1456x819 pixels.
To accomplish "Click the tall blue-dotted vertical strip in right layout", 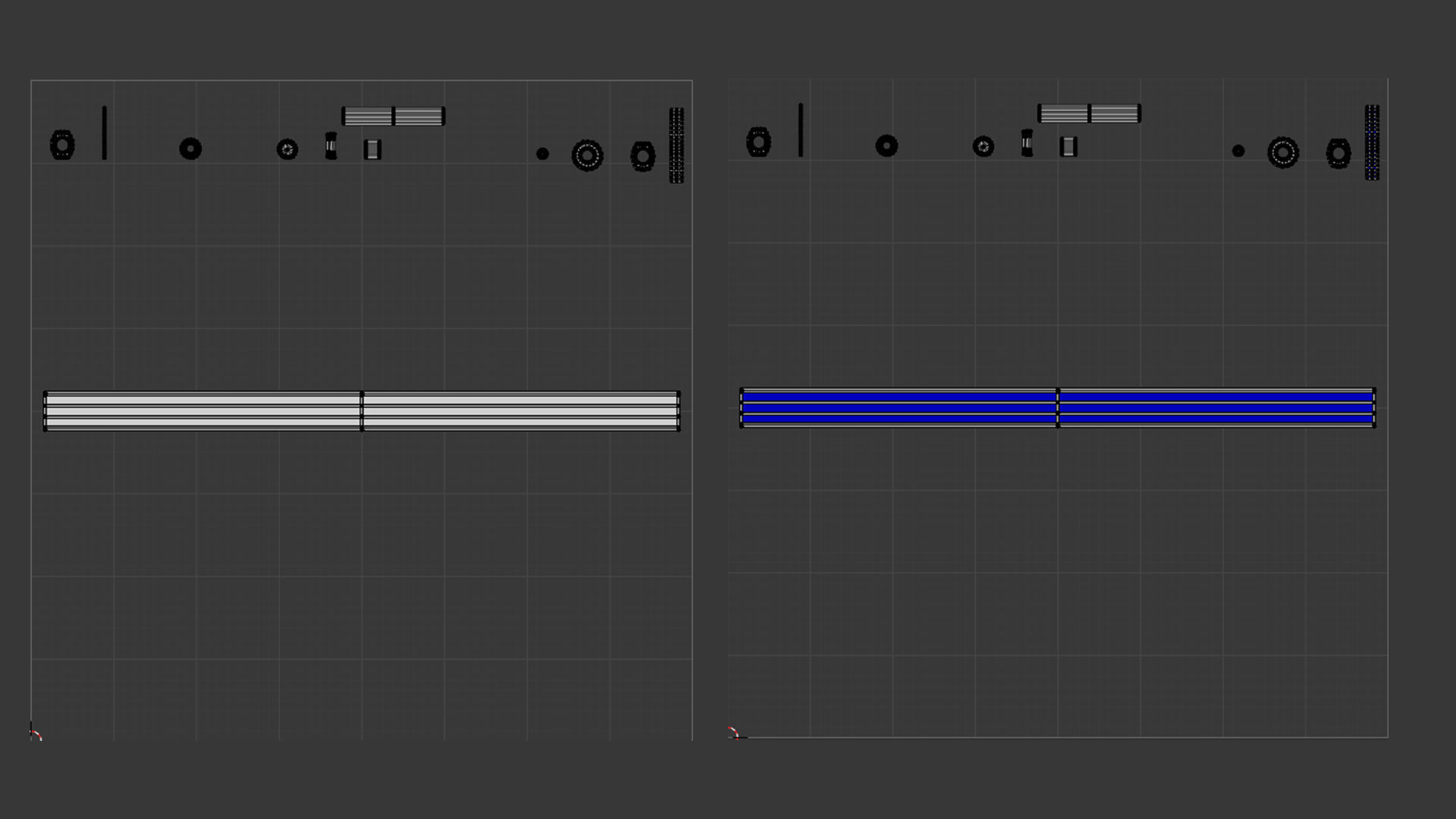I will click(1372, 143).
